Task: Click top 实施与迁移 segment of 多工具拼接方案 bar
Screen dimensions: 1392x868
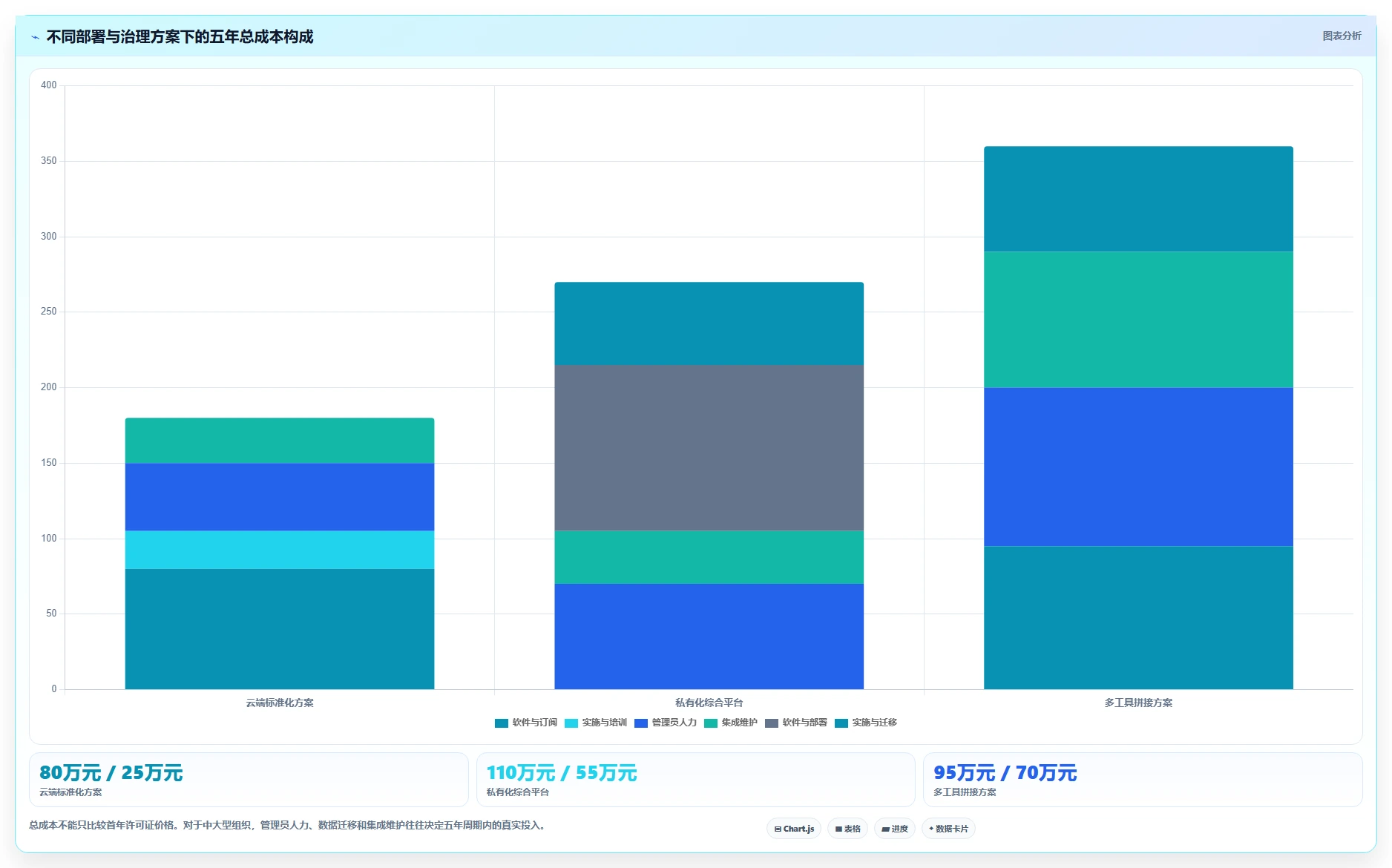Action: click(1138, 200)
